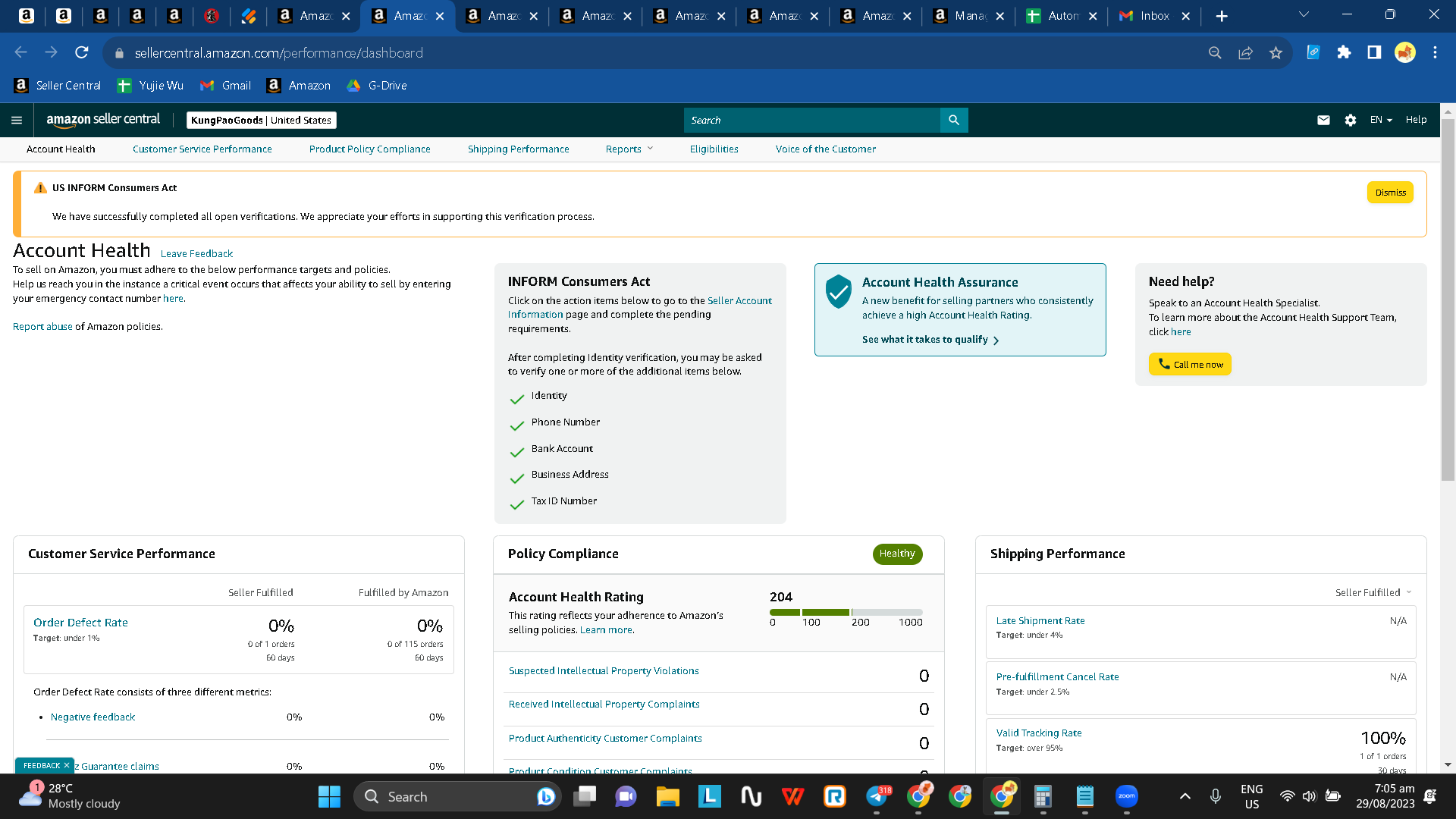The width and height of the screenshot is (1456, 819).
Task: Open the browser zoom magnifier icon
Action: [x=1215, y=52]
